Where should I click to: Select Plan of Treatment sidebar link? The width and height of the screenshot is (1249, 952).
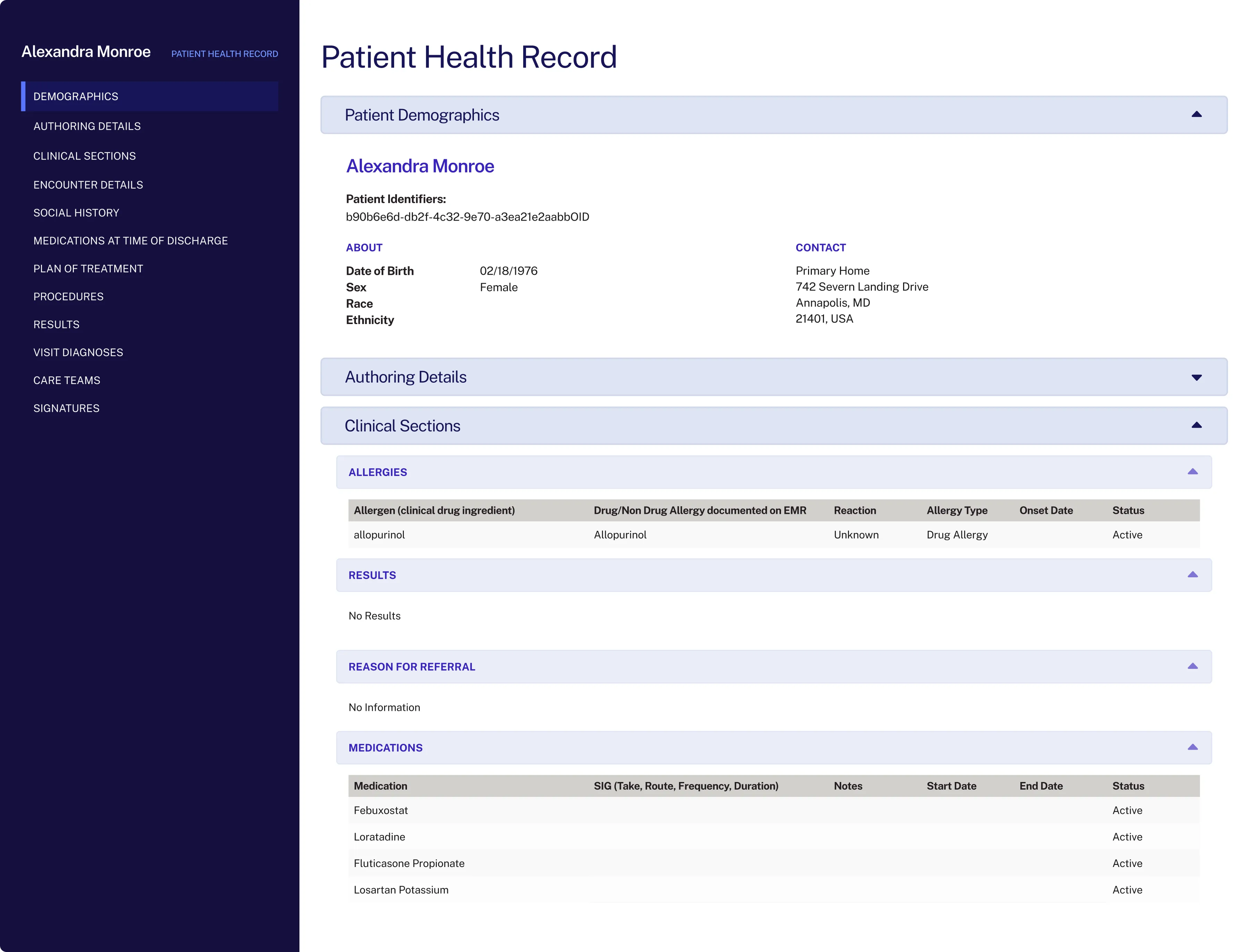tap(88, 269)
